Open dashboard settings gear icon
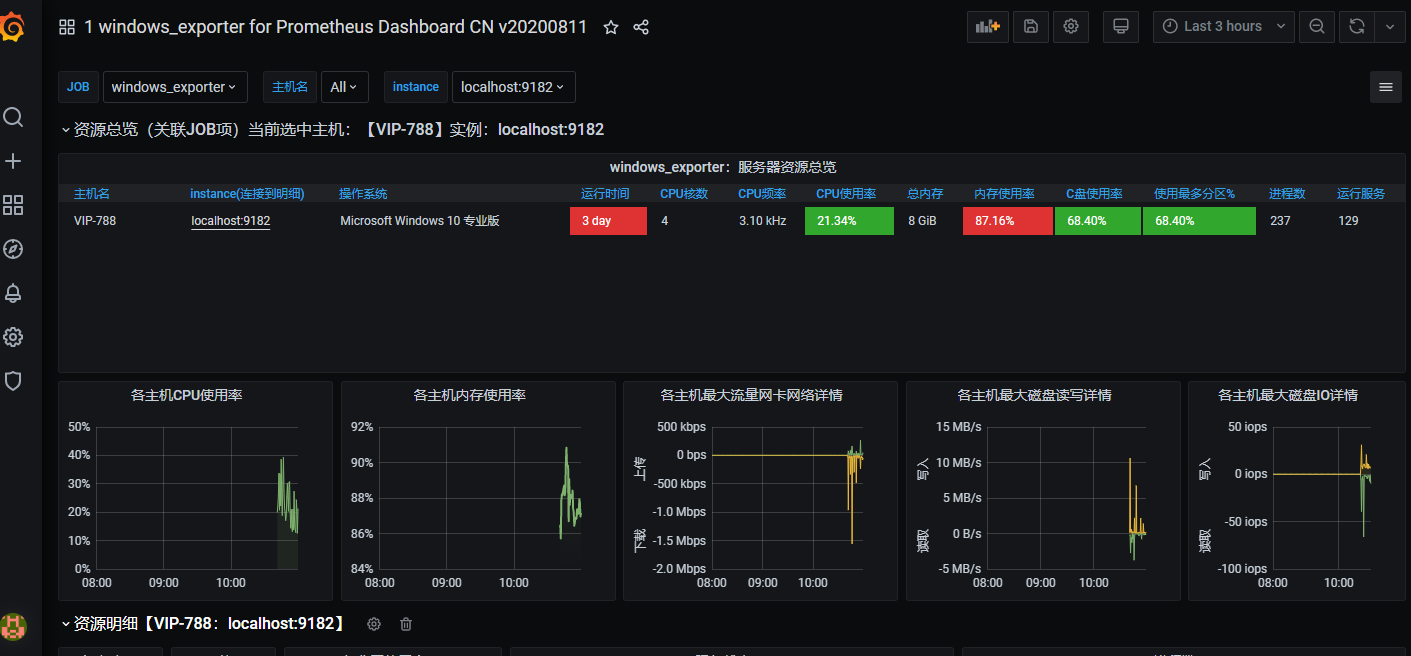This screenshot has width=1411, height=656. click(1071, 27)
